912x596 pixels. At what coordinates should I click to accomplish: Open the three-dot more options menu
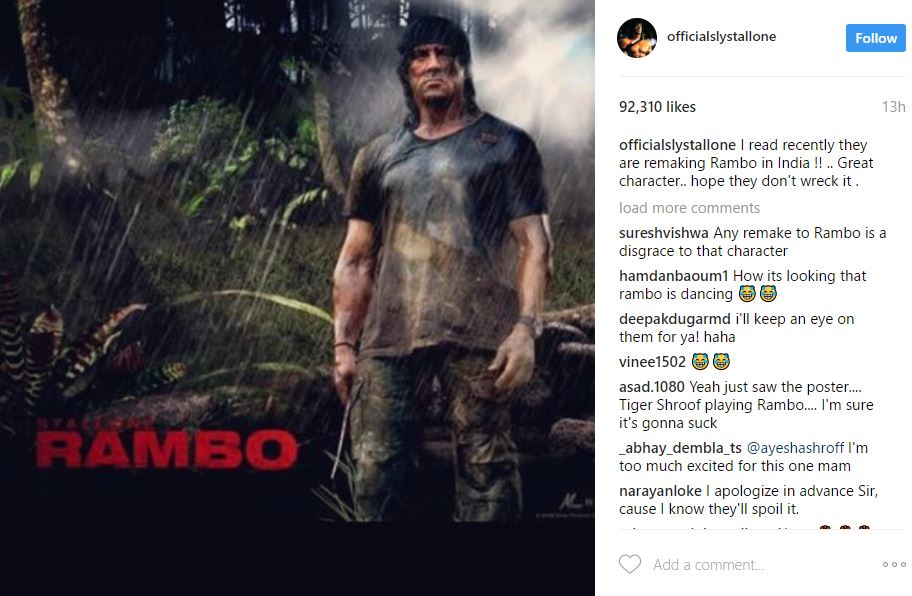point(893,565)
